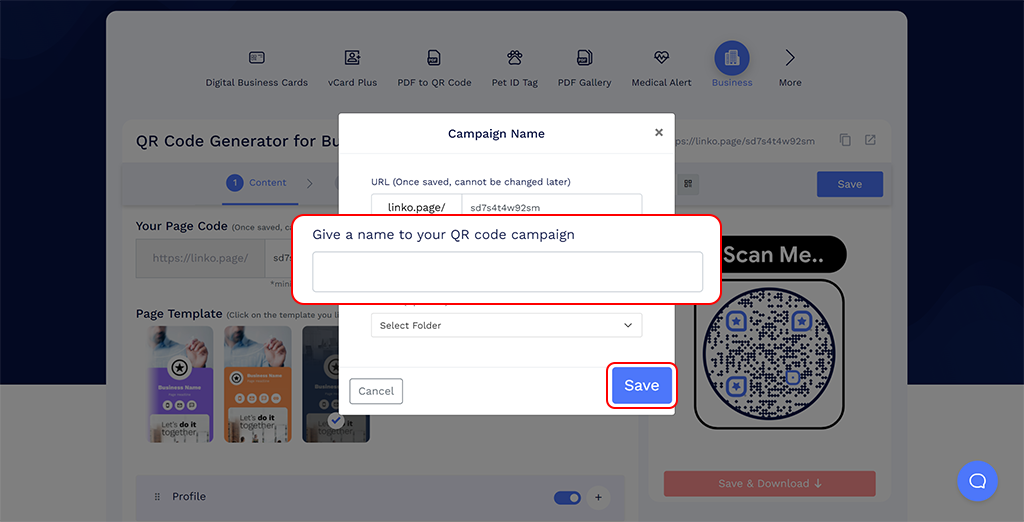Focus the QR code campaign name field
Screen dimensions: 1024x522
pos(507,272)
